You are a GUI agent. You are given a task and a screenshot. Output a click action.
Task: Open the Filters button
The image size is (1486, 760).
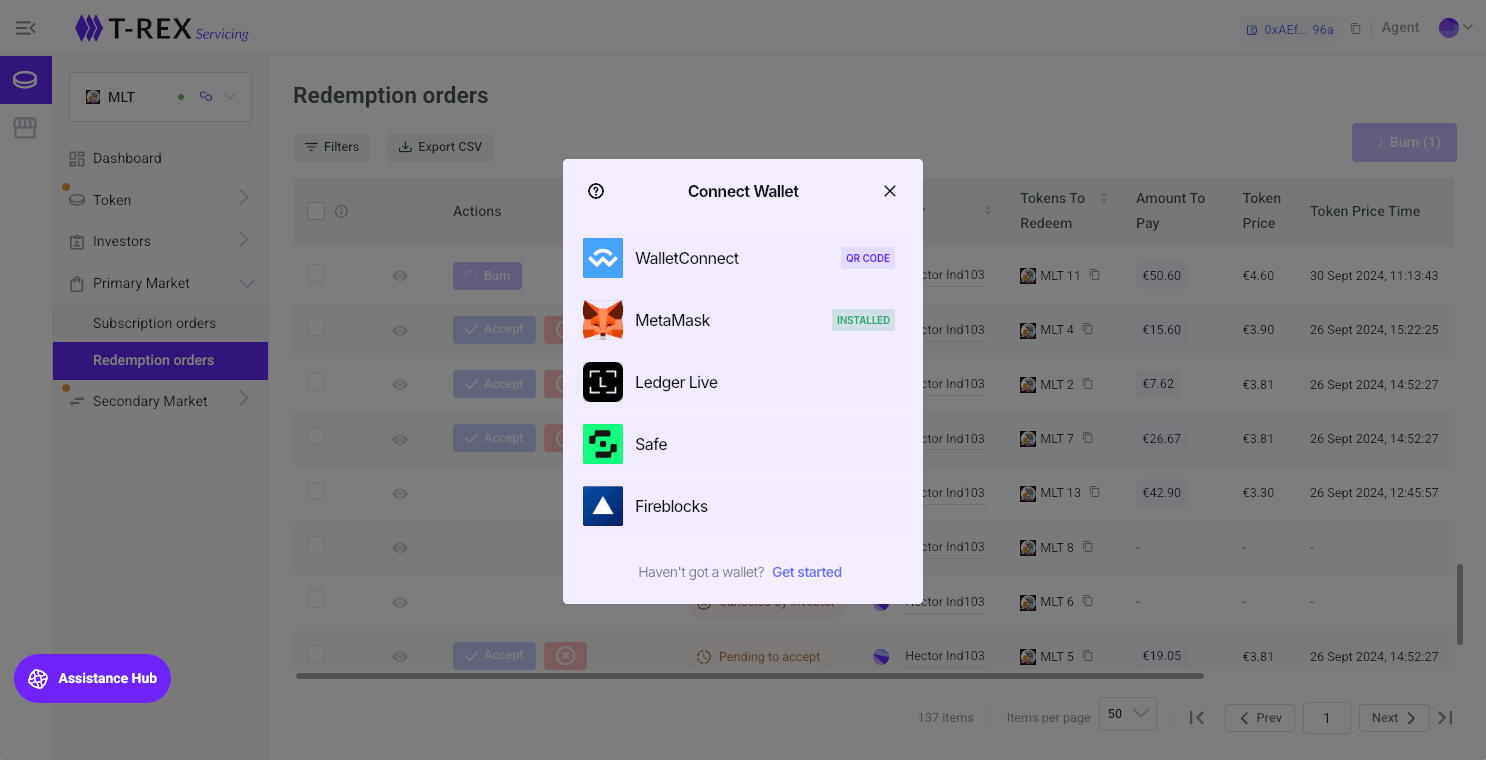[332, 147]
